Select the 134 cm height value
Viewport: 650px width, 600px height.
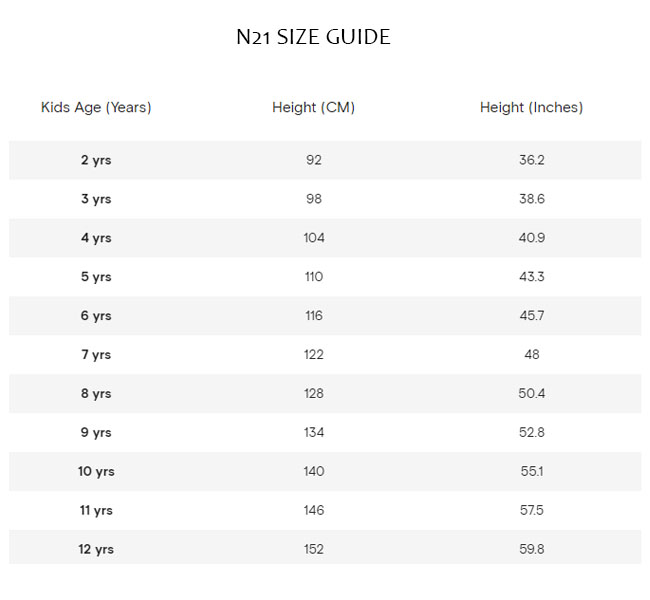314,433
